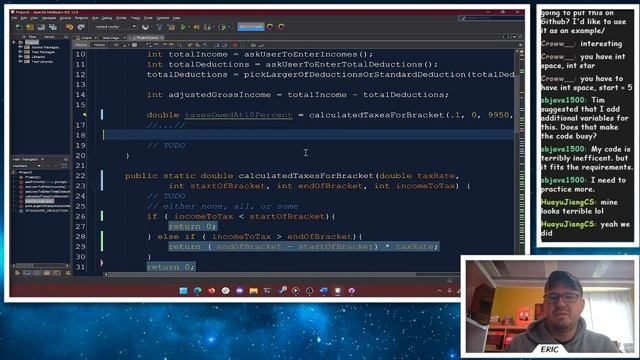Click the Redo arrow in the toolbar

pos(81,27)
